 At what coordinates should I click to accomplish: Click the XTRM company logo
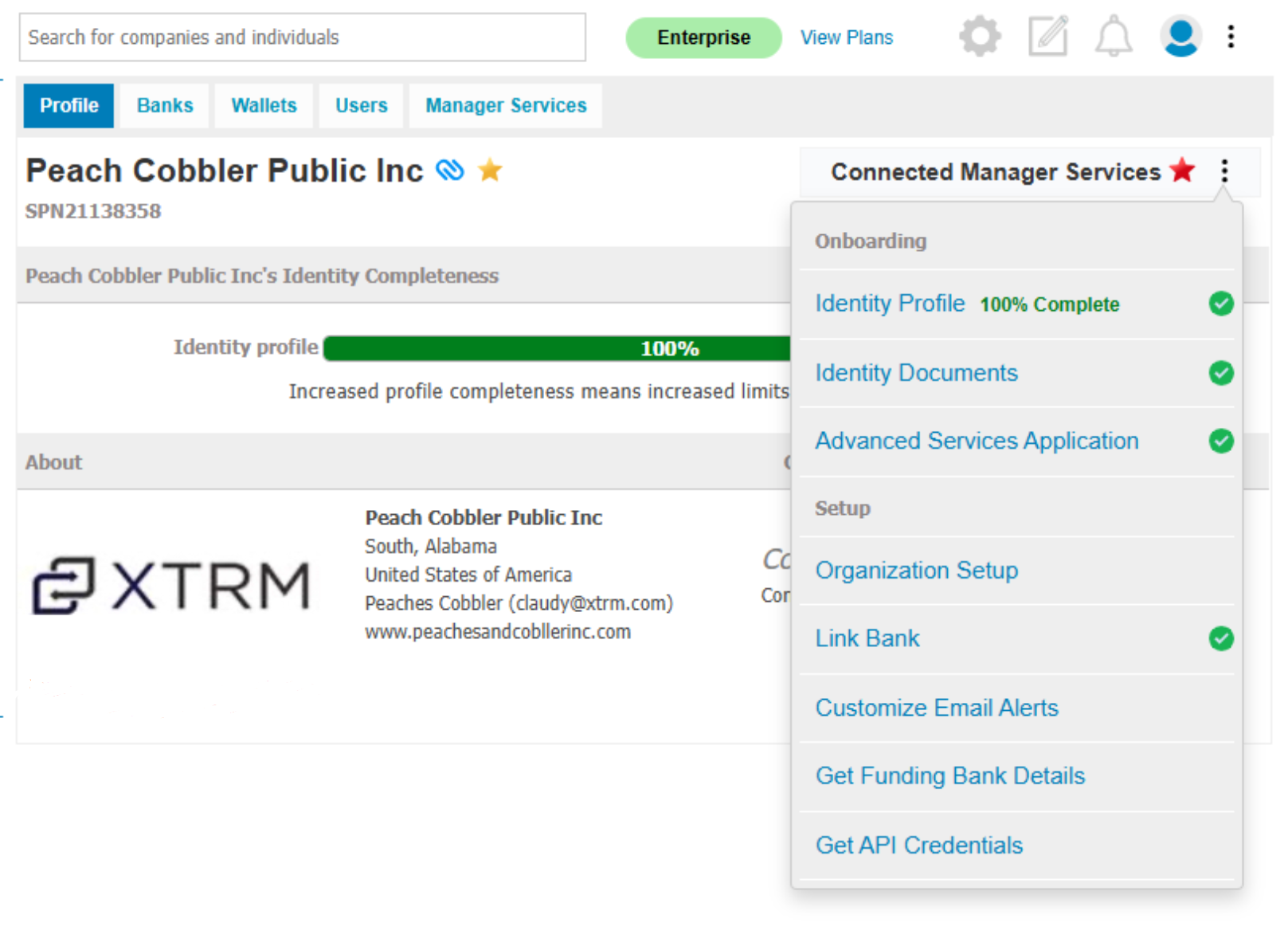point(170,586)
